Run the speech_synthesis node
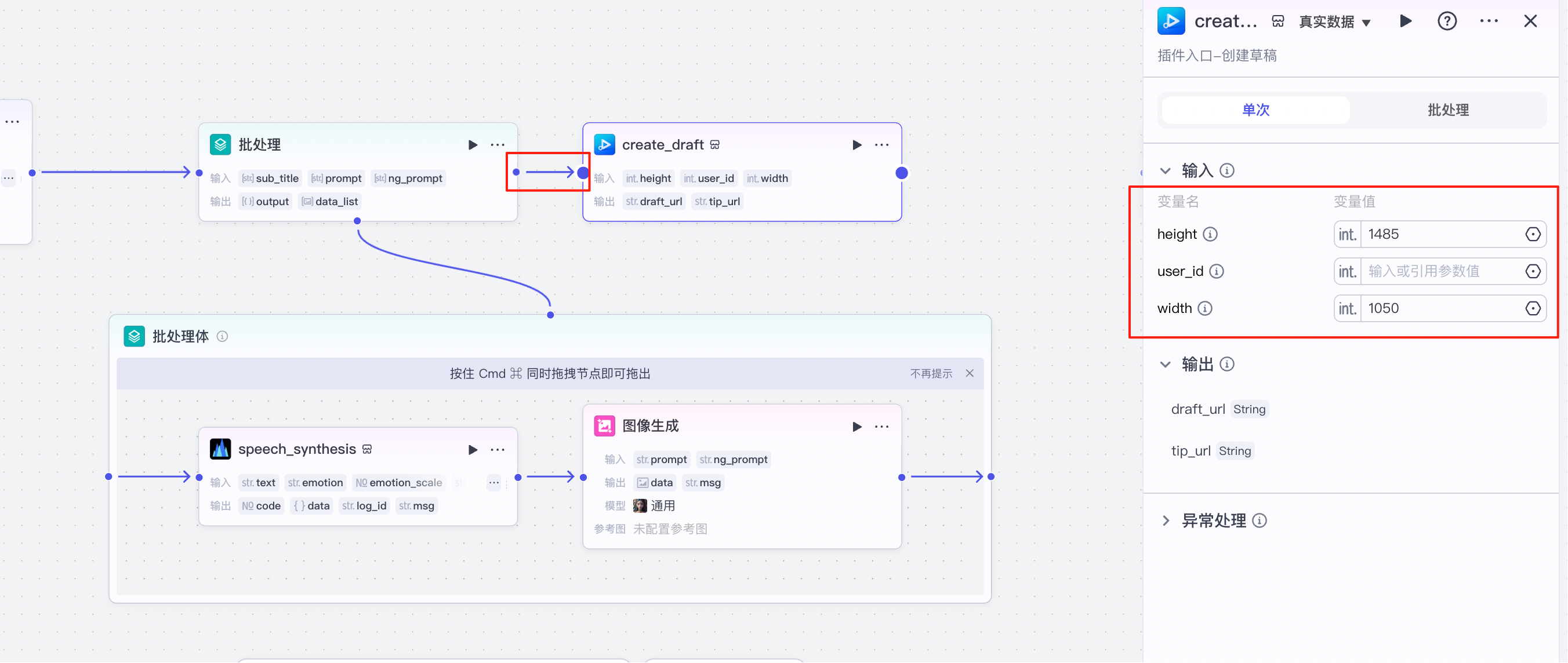Screen dimensions: 1568x663 pos(474,450)
